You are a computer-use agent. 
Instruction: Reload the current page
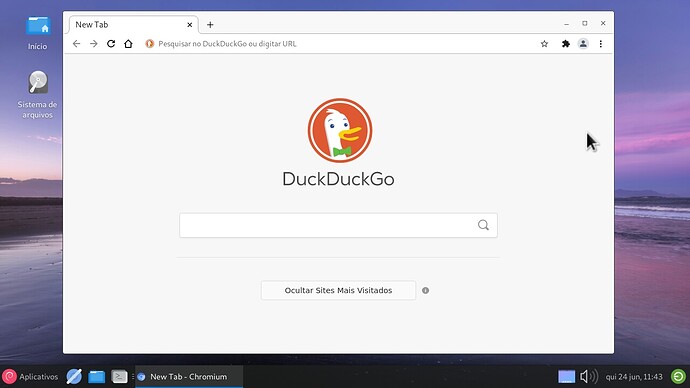(111, 44)
